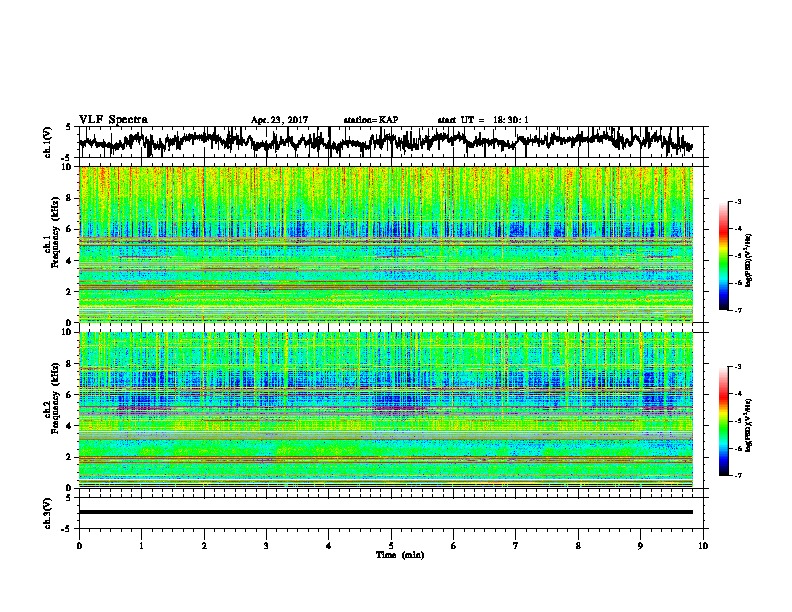Click tick label "9" on the Time axis

(640, 546)
